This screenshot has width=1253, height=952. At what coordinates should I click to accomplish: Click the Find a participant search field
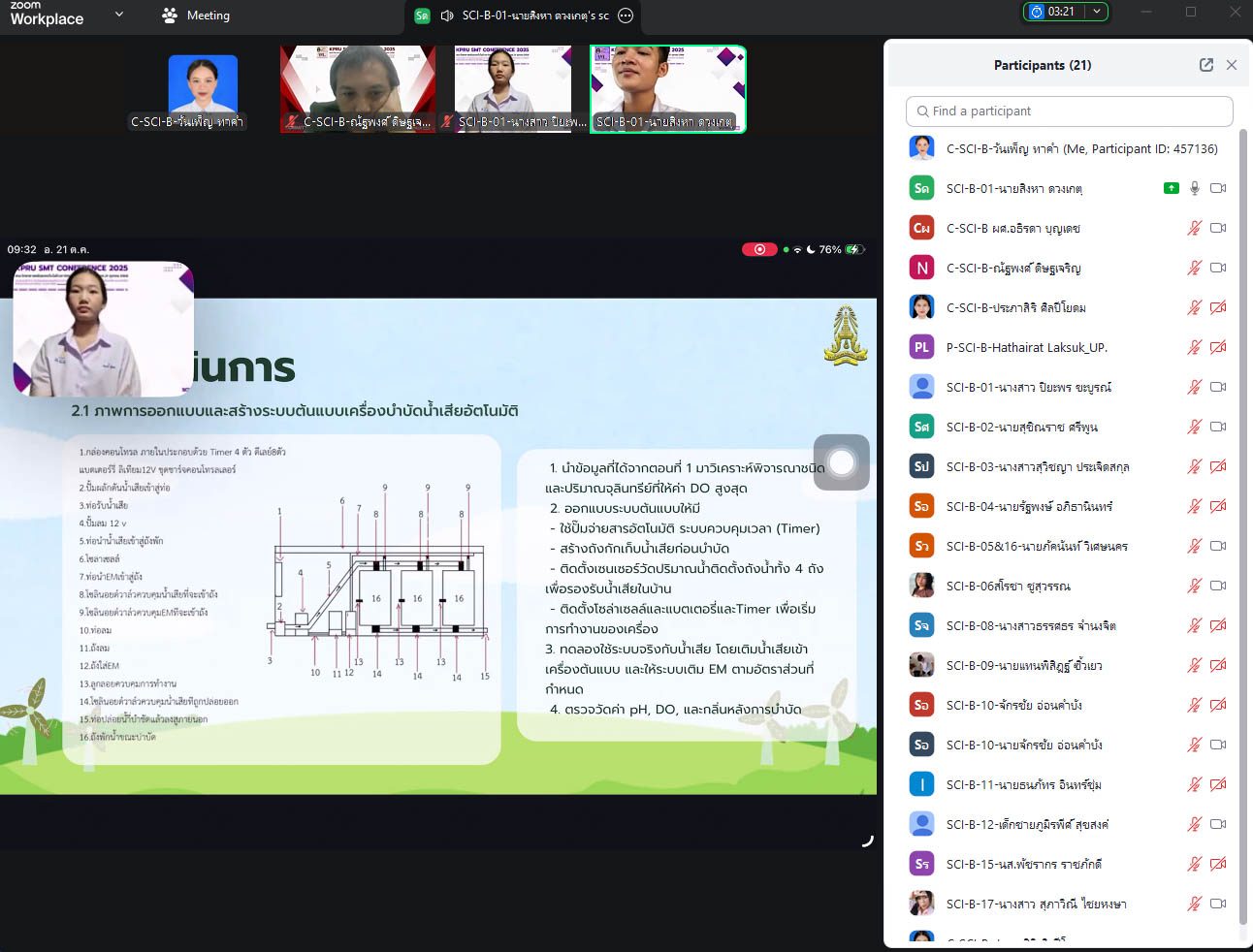[1069, 111]
